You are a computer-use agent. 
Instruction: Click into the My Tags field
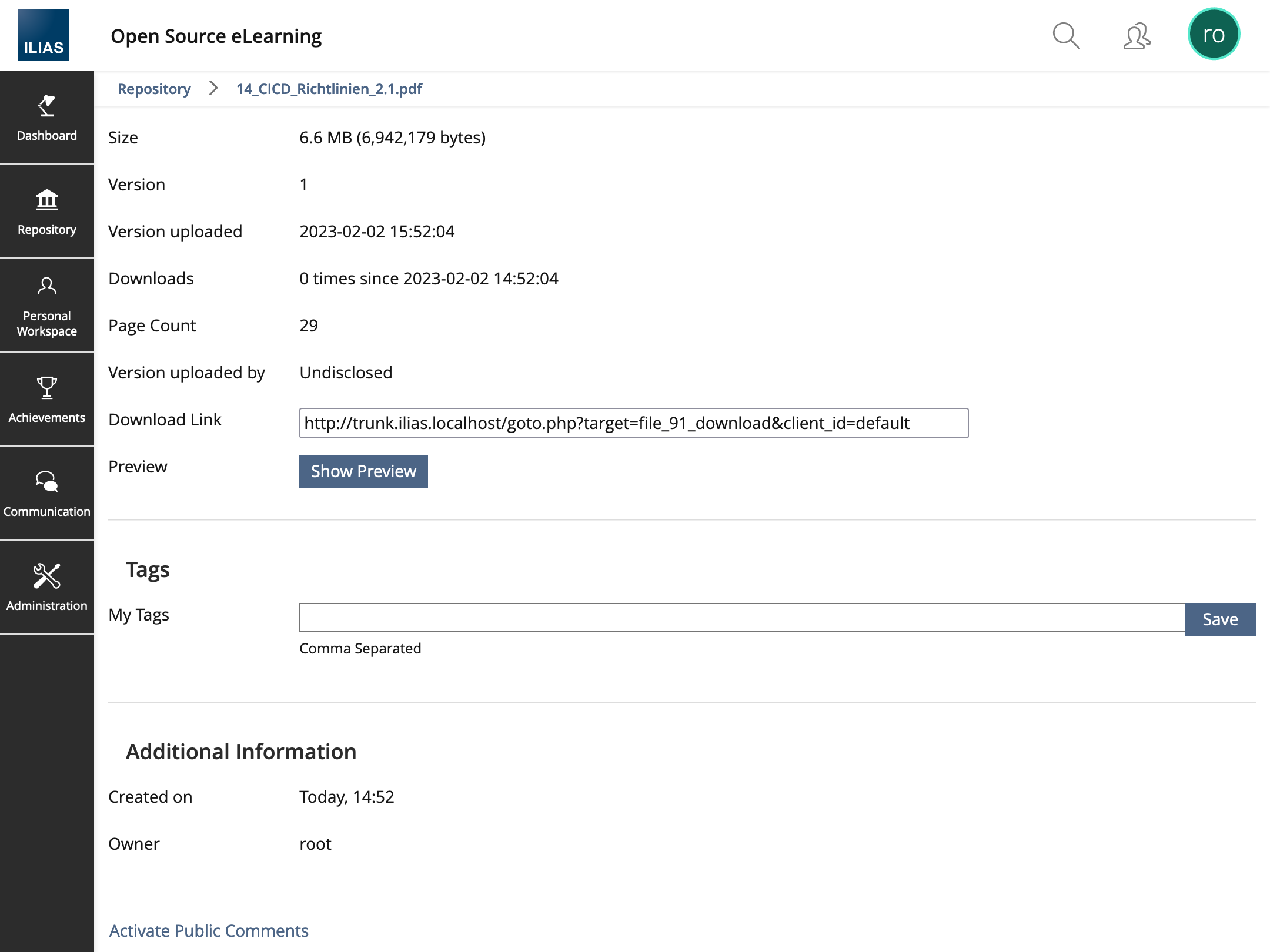pos(742,618)
